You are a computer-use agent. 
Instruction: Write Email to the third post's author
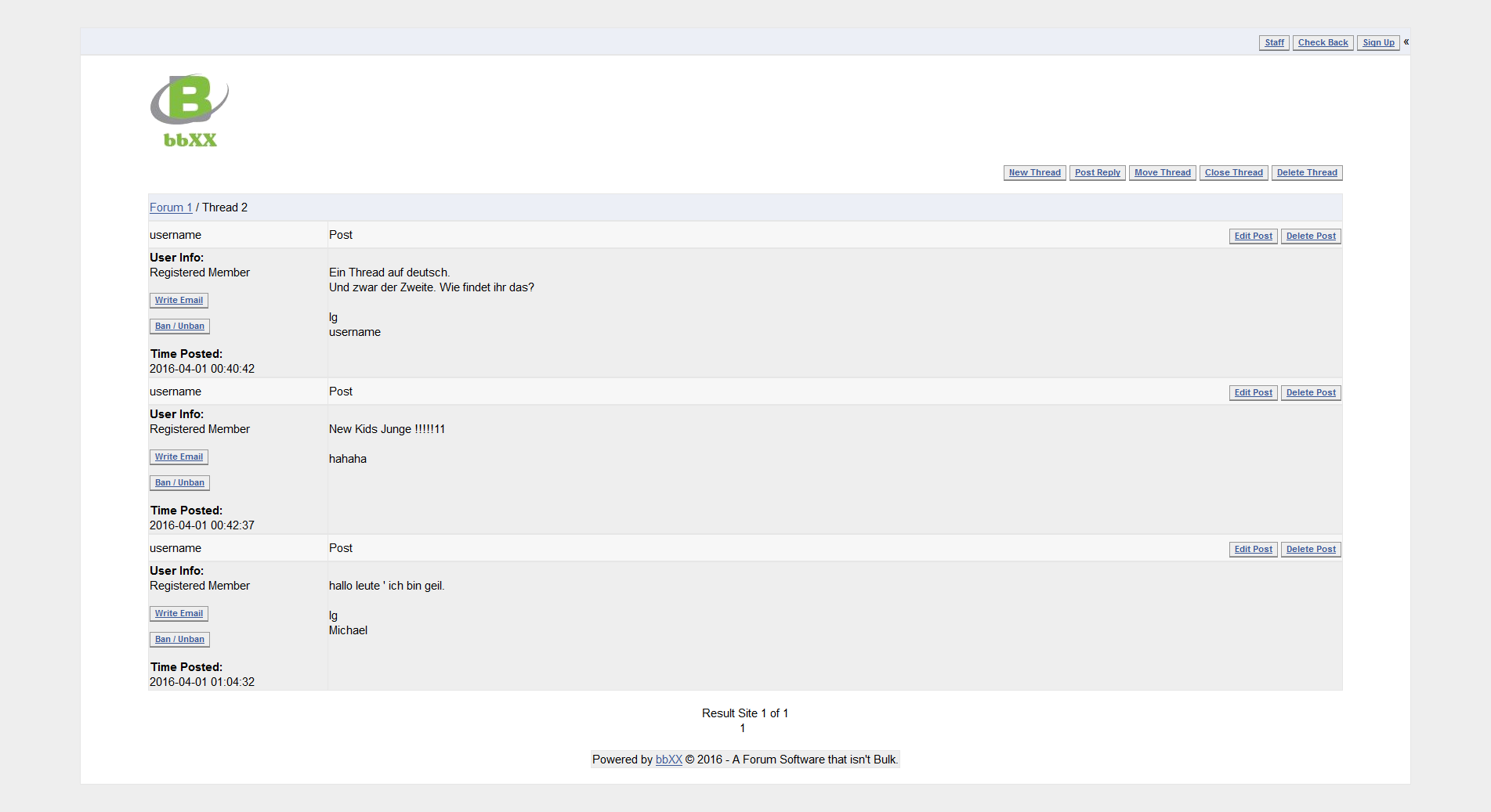(179, 614)
